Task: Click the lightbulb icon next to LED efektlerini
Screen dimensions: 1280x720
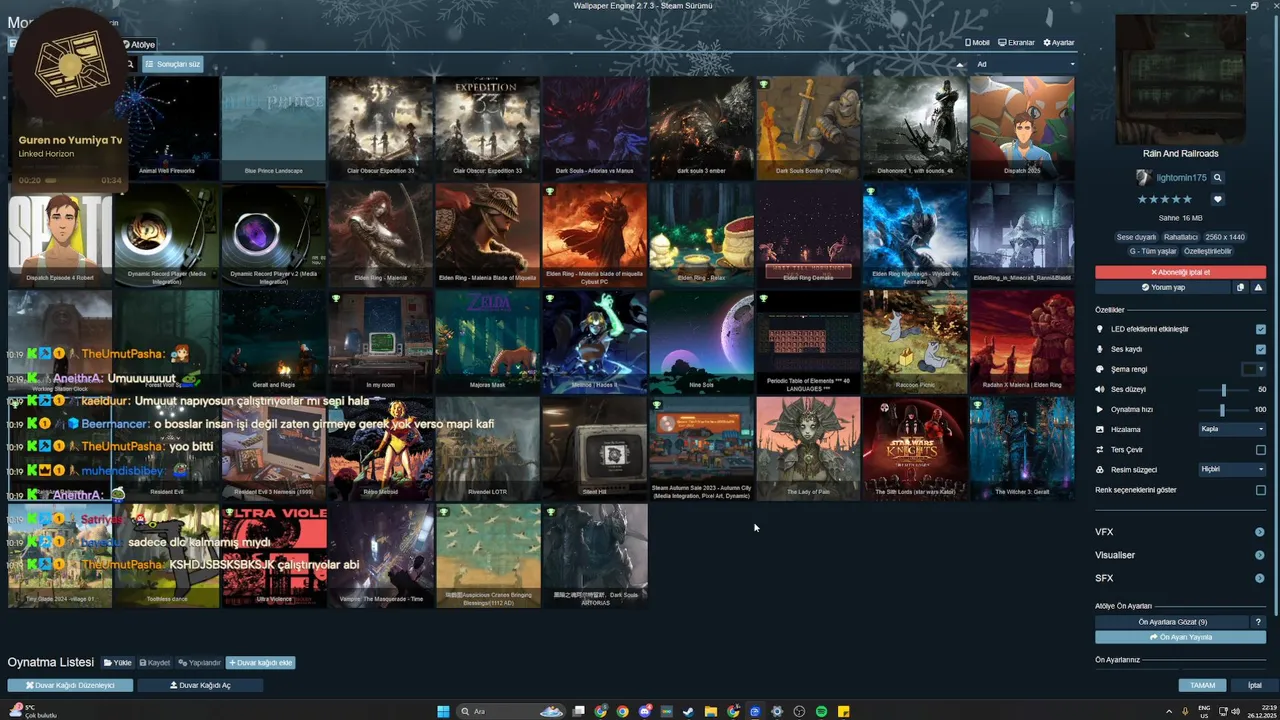Action: [1100, 329]
